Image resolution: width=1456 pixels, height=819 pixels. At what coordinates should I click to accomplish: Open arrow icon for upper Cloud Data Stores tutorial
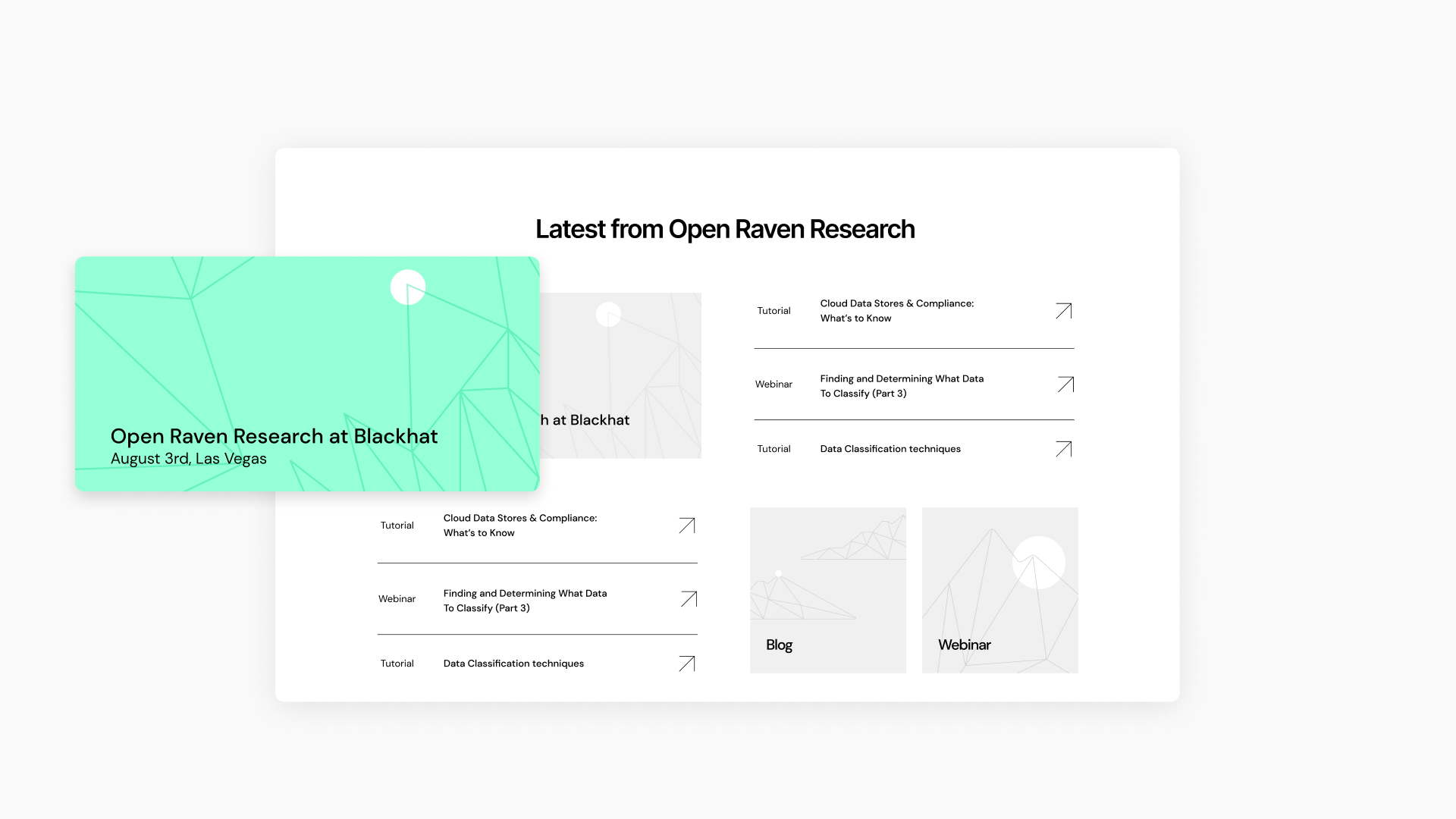[x=1063, y=311]
